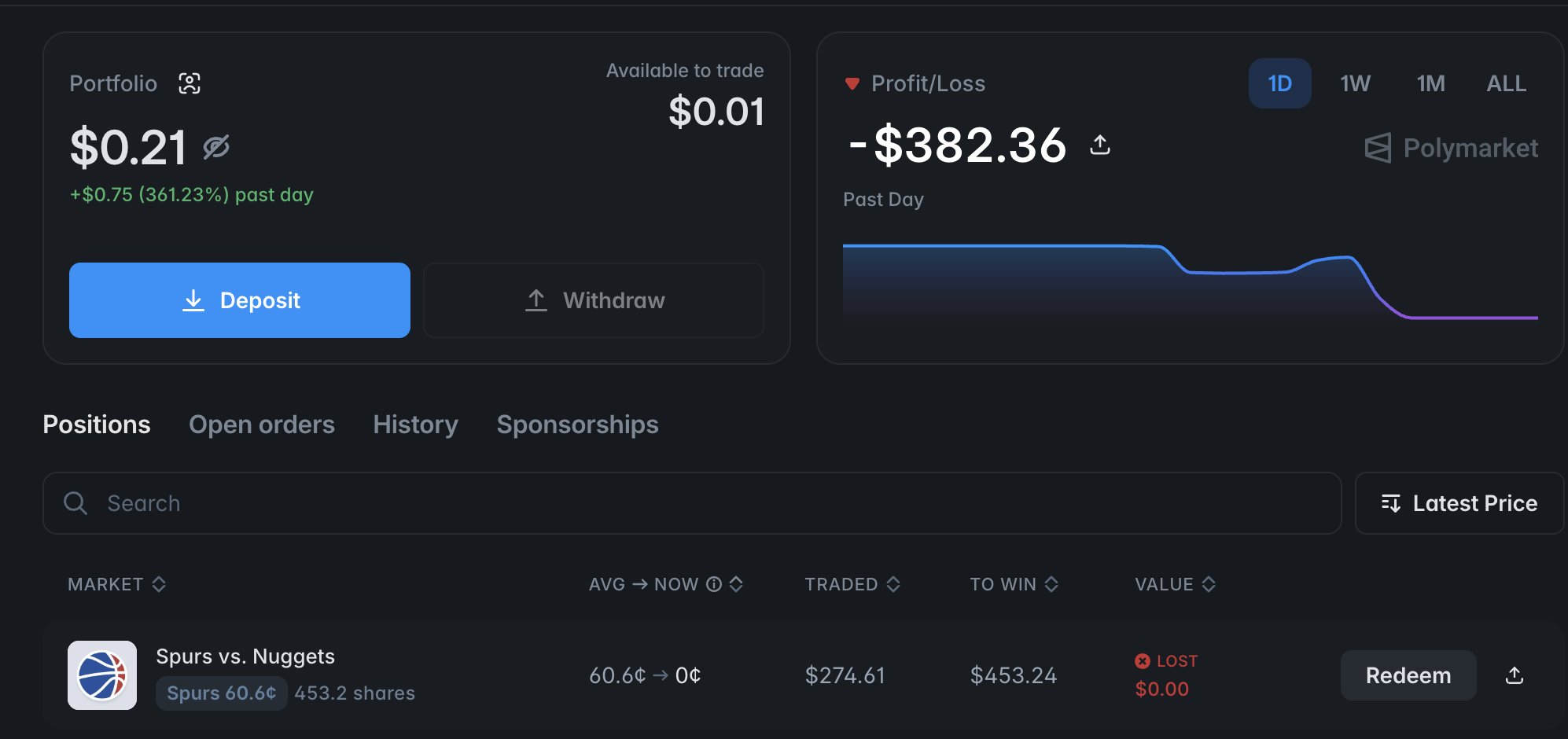Open the Spurs vs. Nuggets basketball thumbnail
This screenshot has height=739, width=1568.
pos(102,675)
